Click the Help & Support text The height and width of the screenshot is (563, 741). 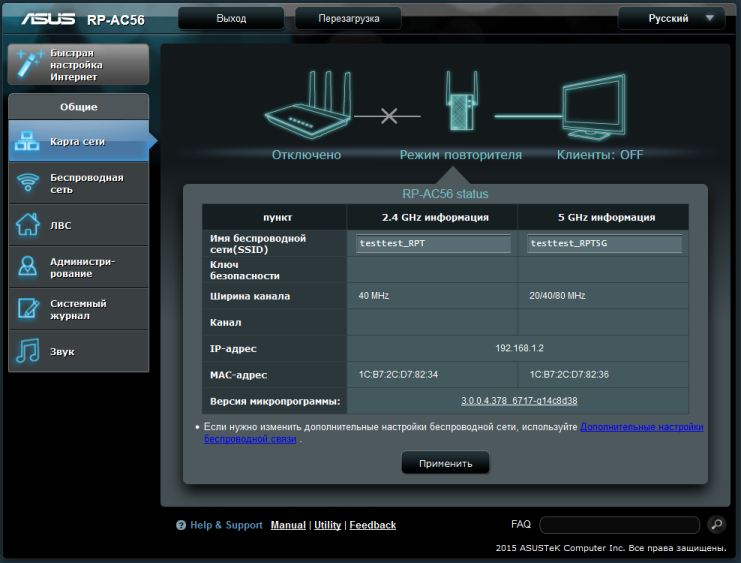(x=226, y=525)
